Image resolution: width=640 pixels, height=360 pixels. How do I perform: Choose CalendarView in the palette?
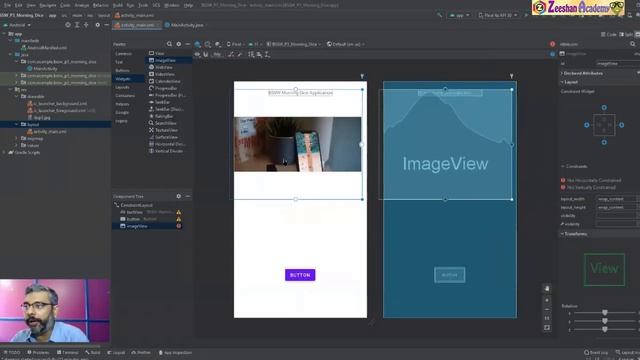click(167, 81)
